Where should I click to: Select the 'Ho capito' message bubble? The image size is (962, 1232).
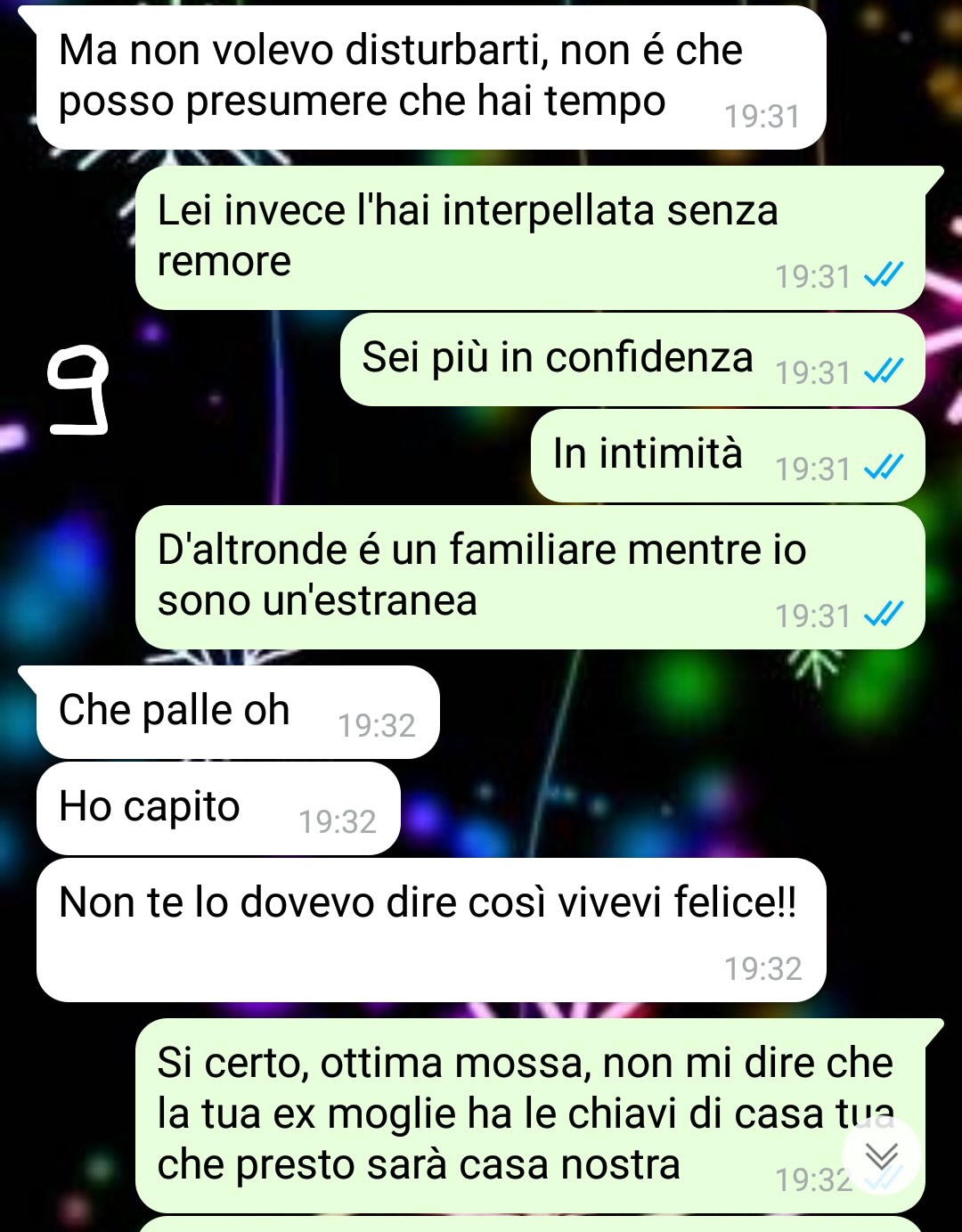click(218, 808)
